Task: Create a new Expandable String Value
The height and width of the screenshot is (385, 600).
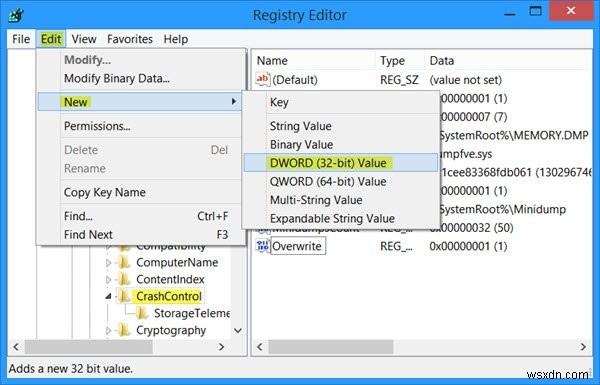Action: (341, 219)
